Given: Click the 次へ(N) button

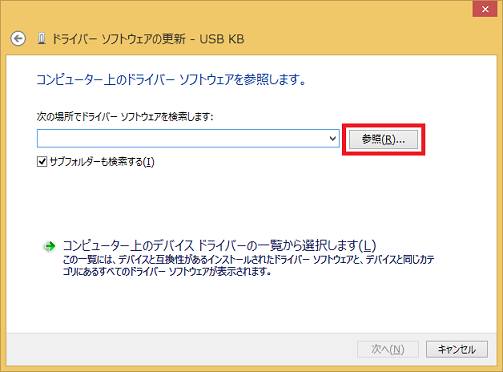Looking at the screenshot, I should pyautogui.click(x=388, y=349).
